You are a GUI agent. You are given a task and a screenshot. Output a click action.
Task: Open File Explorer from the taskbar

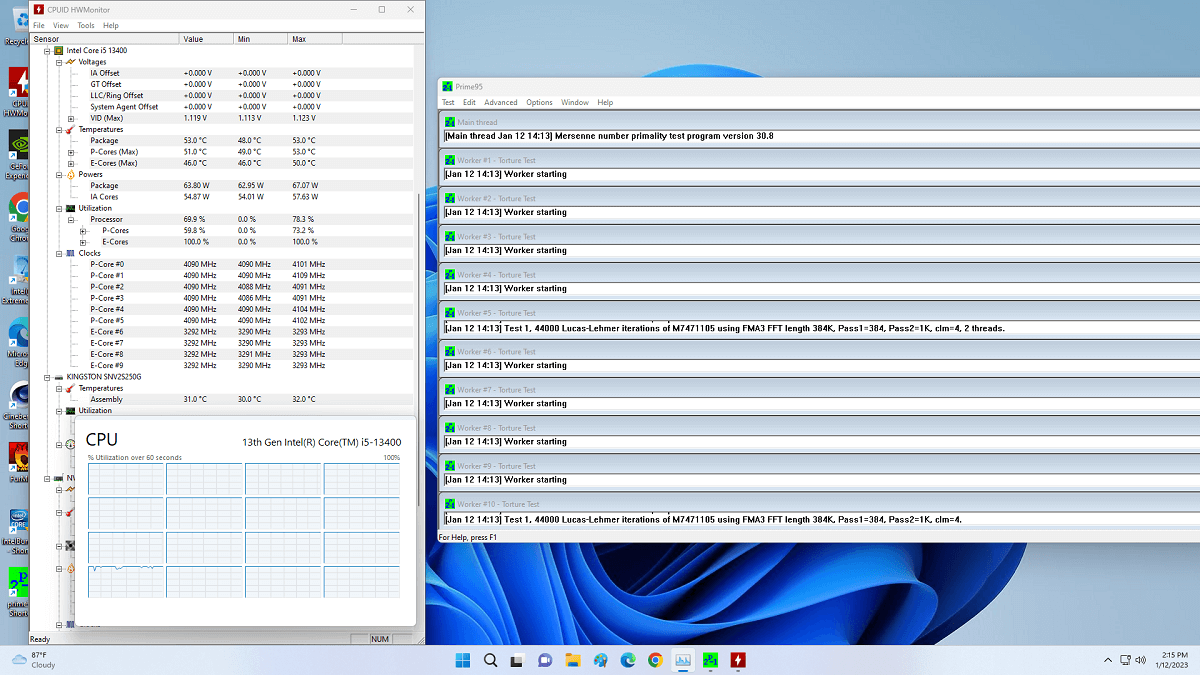[573, 660]
